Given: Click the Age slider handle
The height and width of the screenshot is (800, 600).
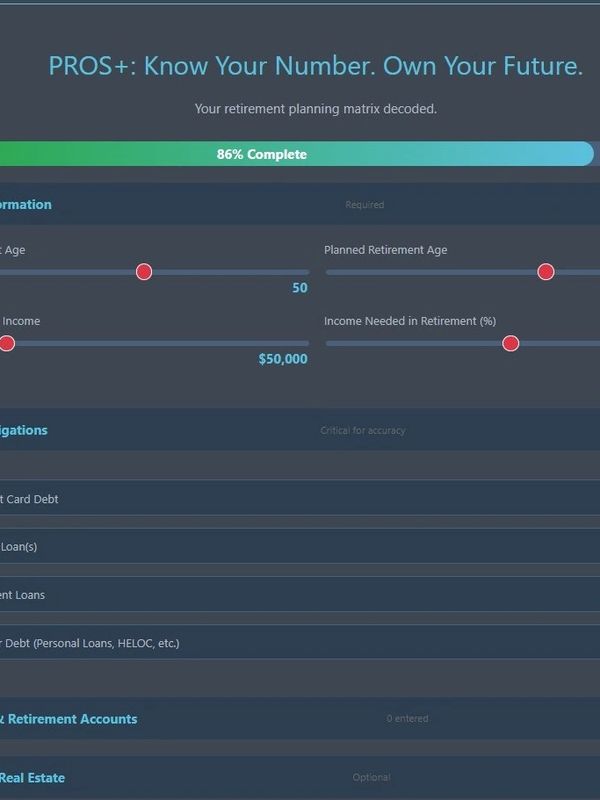Looking at the screenshot, I should (144, 272).
